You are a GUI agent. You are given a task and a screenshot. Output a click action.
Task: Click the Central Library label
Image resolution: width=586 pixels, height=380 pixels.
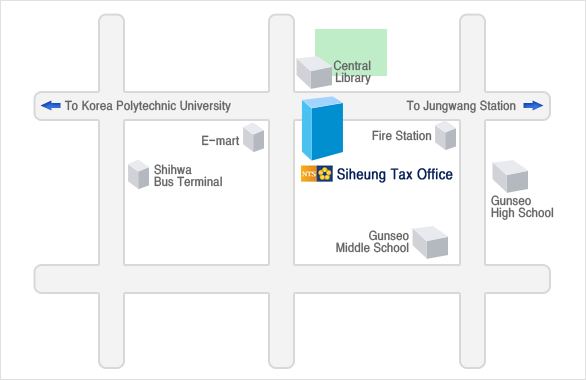pyautogui.click(x=352, y=72)
